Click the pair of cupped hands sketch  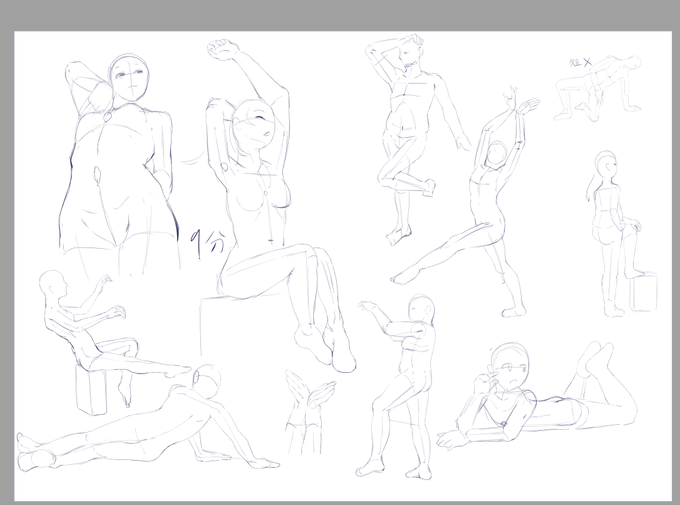(309, 411)
